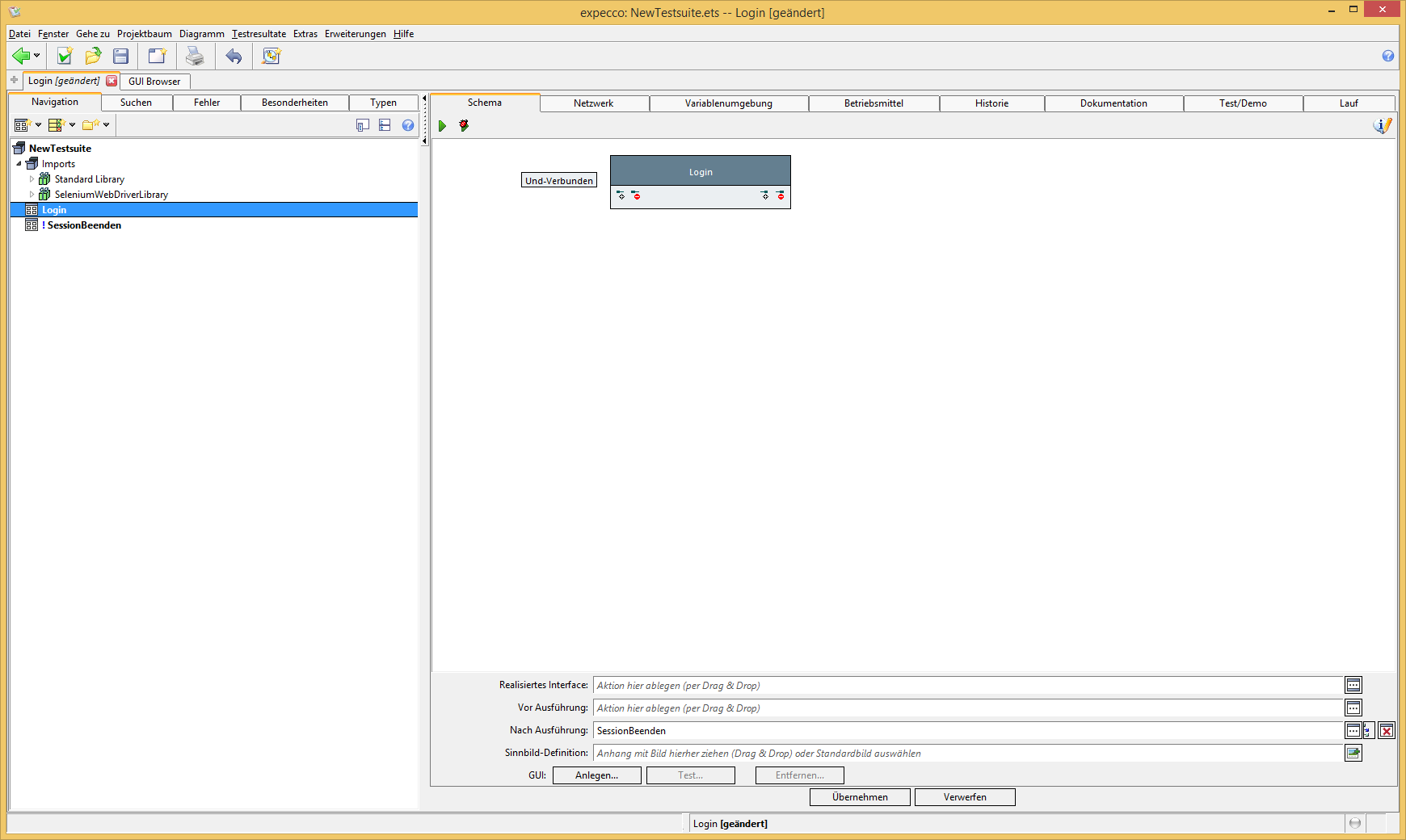Select SessionBeenden in the navigation tree
1406x840 pixels.
84,225
